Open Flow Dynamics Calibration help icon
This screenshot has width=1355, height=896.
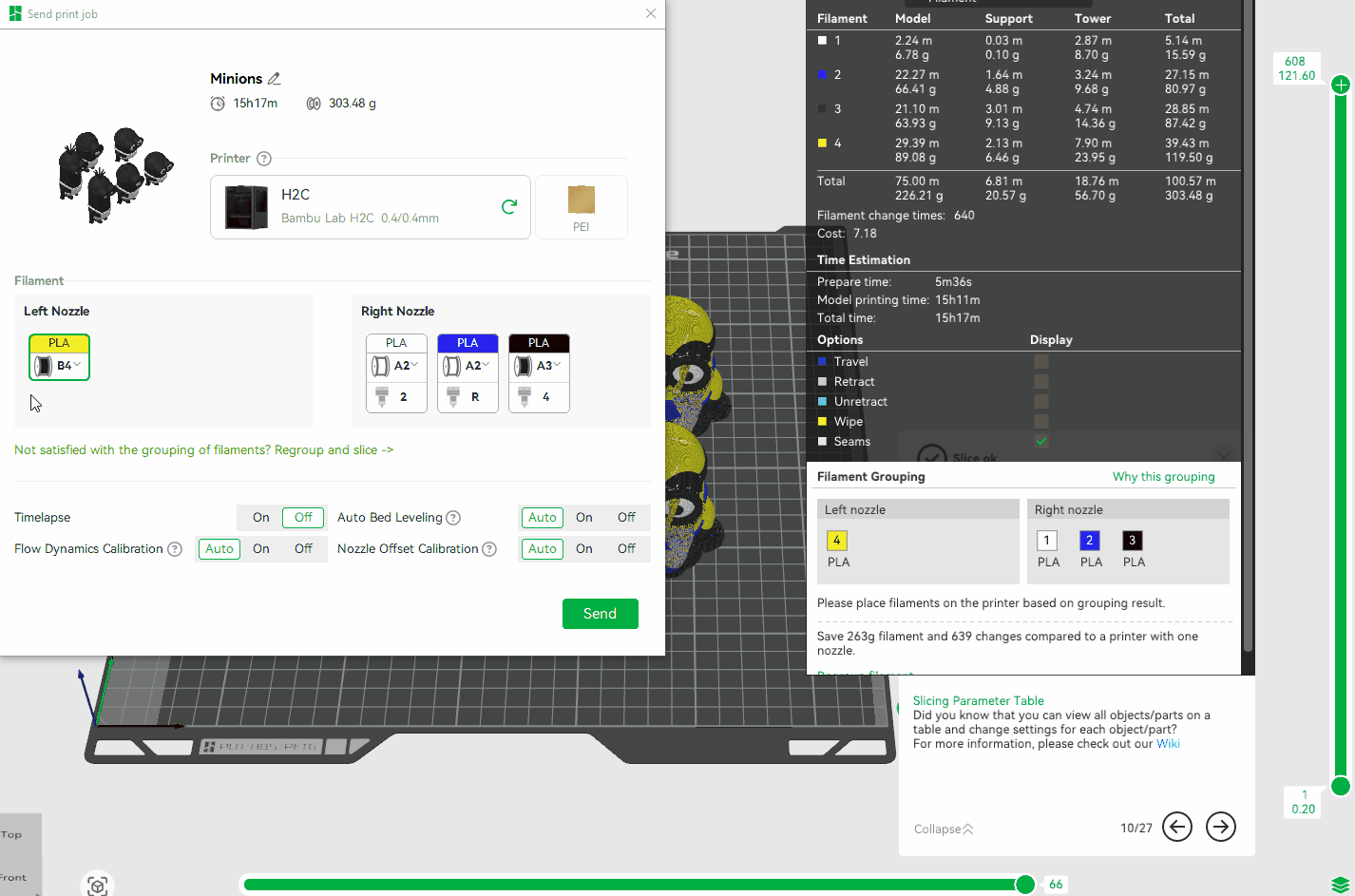click(x=175, y=549)
